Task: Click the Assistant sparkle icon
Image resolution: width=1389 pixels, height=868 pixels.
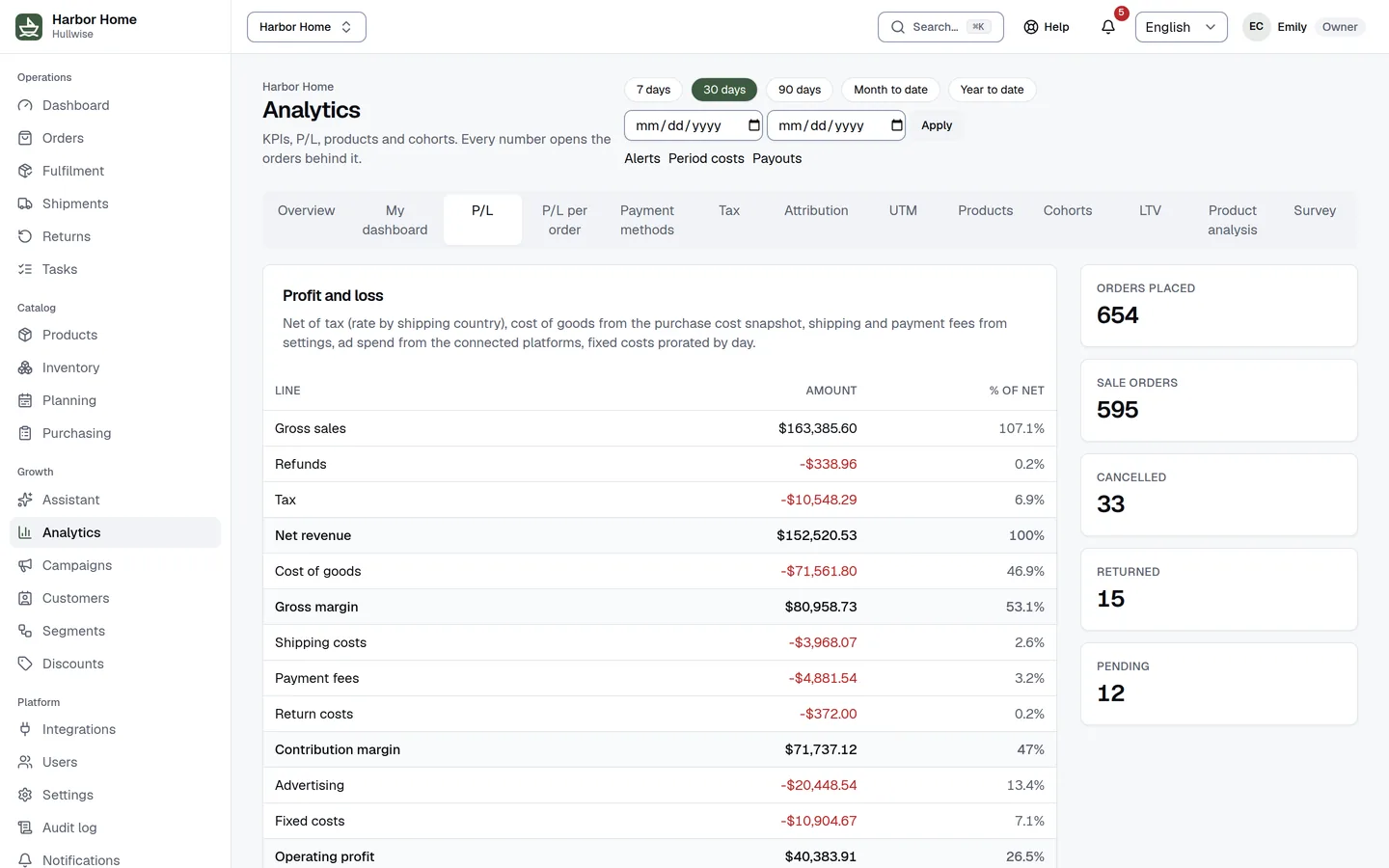Action: [x=25, y=500]
